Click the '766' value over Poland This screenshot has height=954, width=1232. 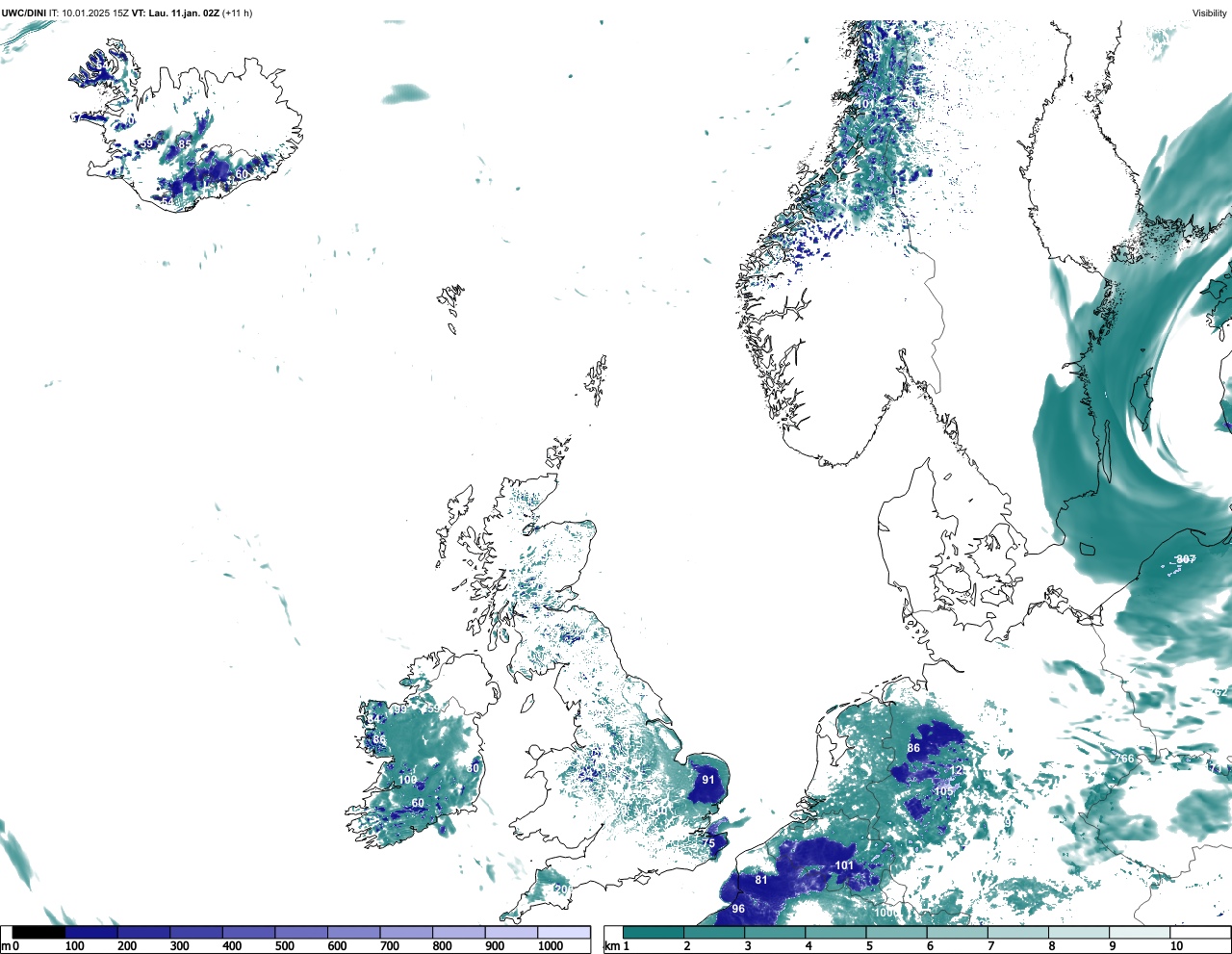(x=1124, y=759)
